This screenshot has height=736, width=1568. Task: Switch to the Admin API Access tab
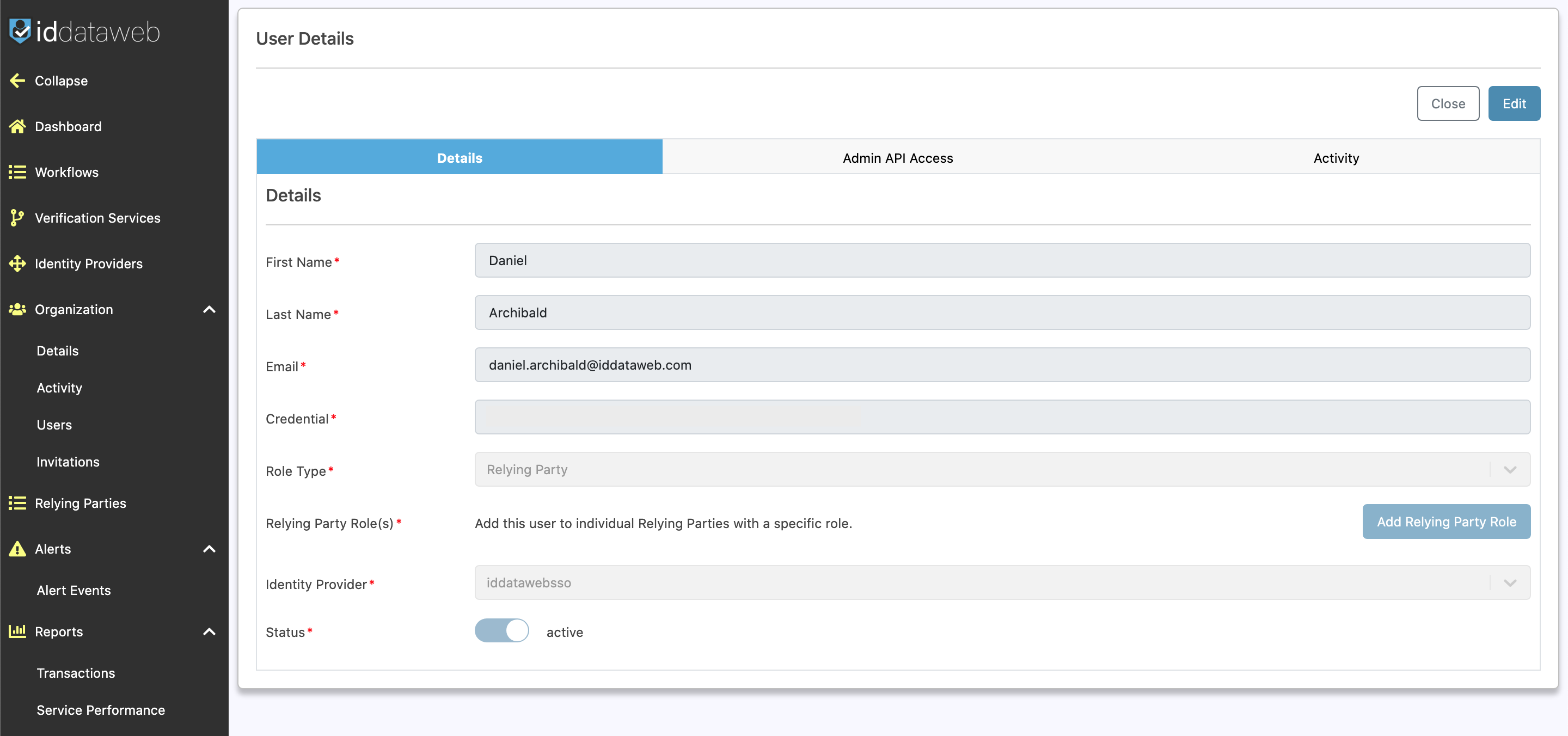pyautogui.click(x=897, y=158)
